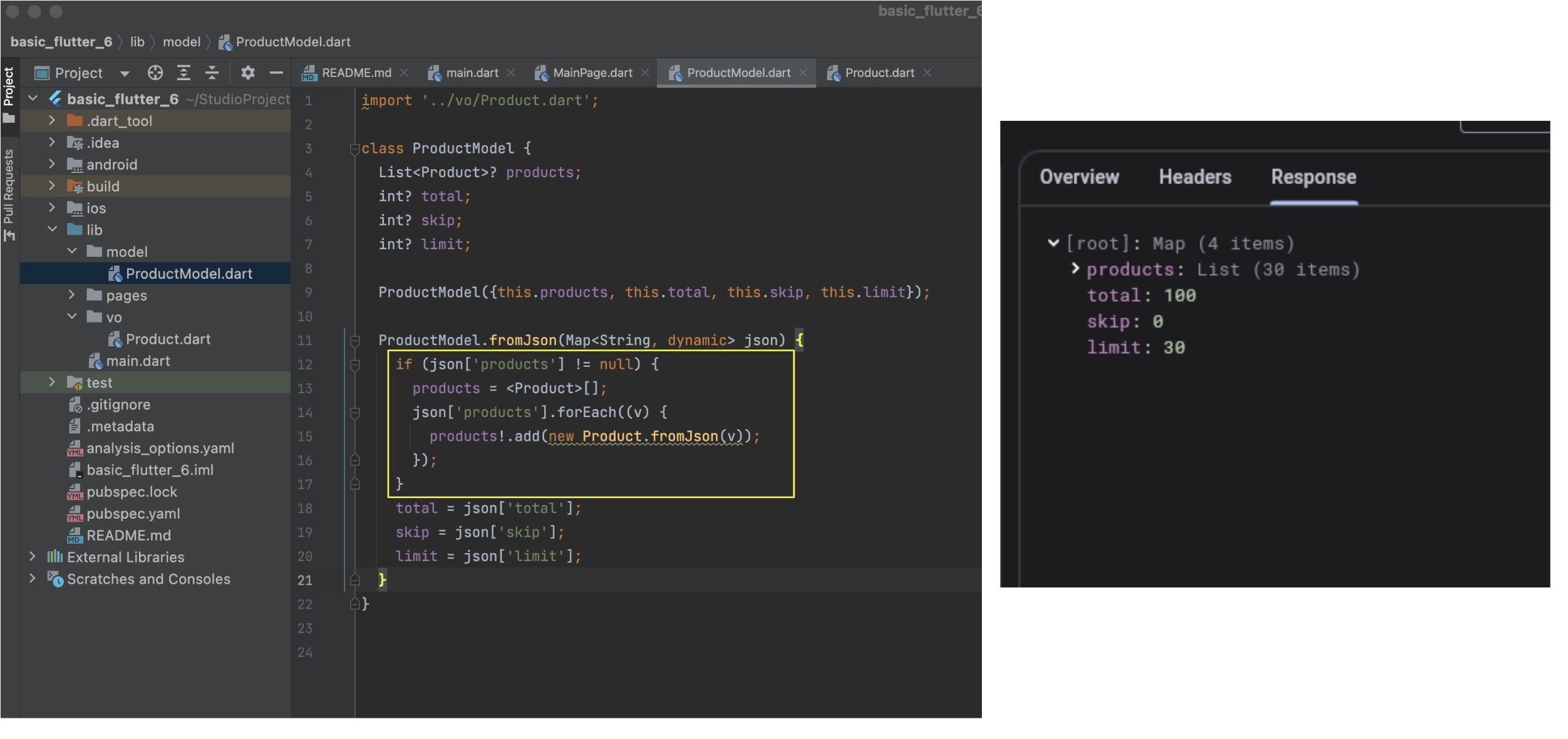
Task: Close the README.md editor tab
Action: (x=405, y=73)
